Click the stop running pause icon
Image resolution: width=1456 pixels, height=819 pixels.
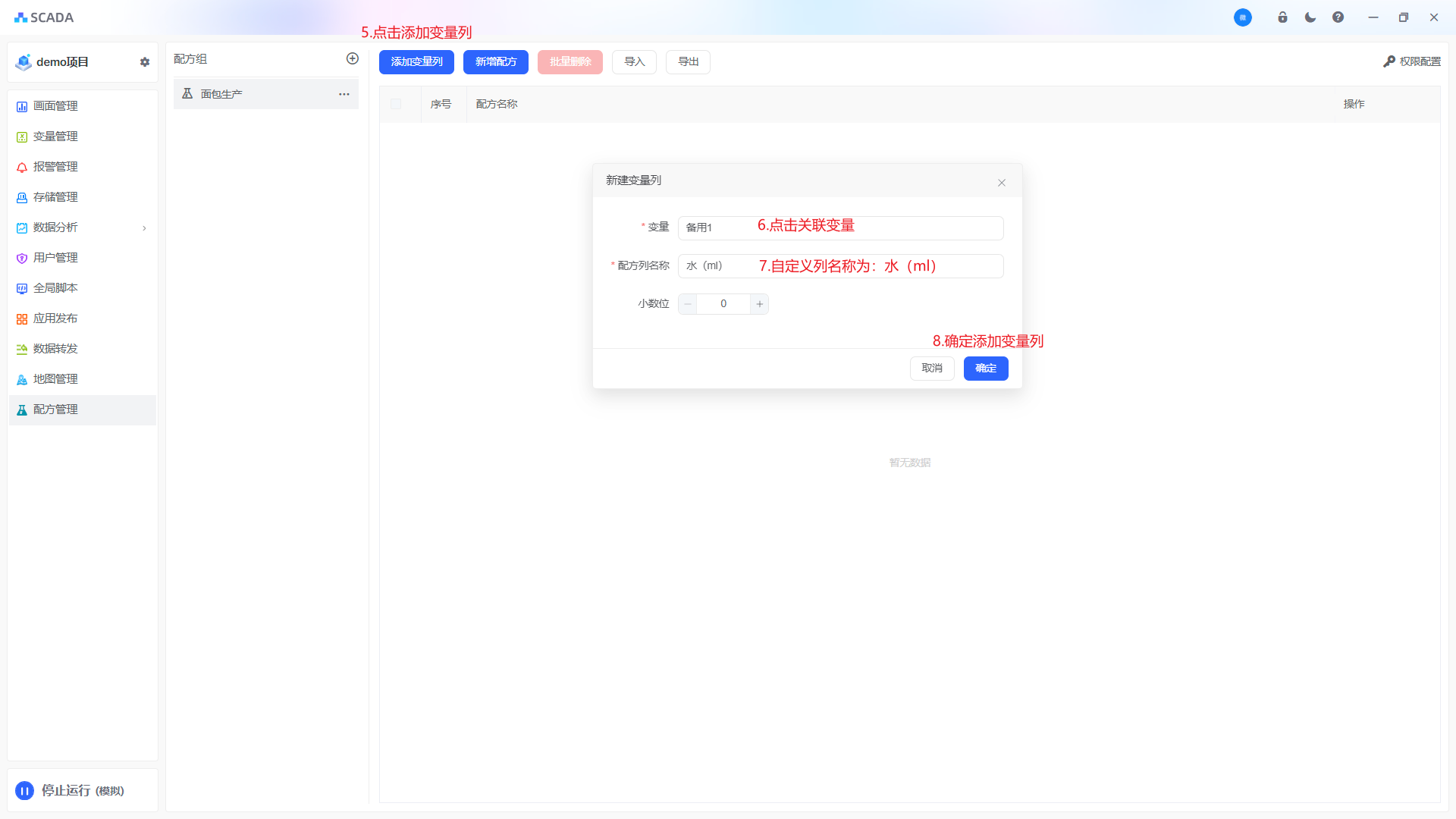pyautogui.click(x=24, y=791)
